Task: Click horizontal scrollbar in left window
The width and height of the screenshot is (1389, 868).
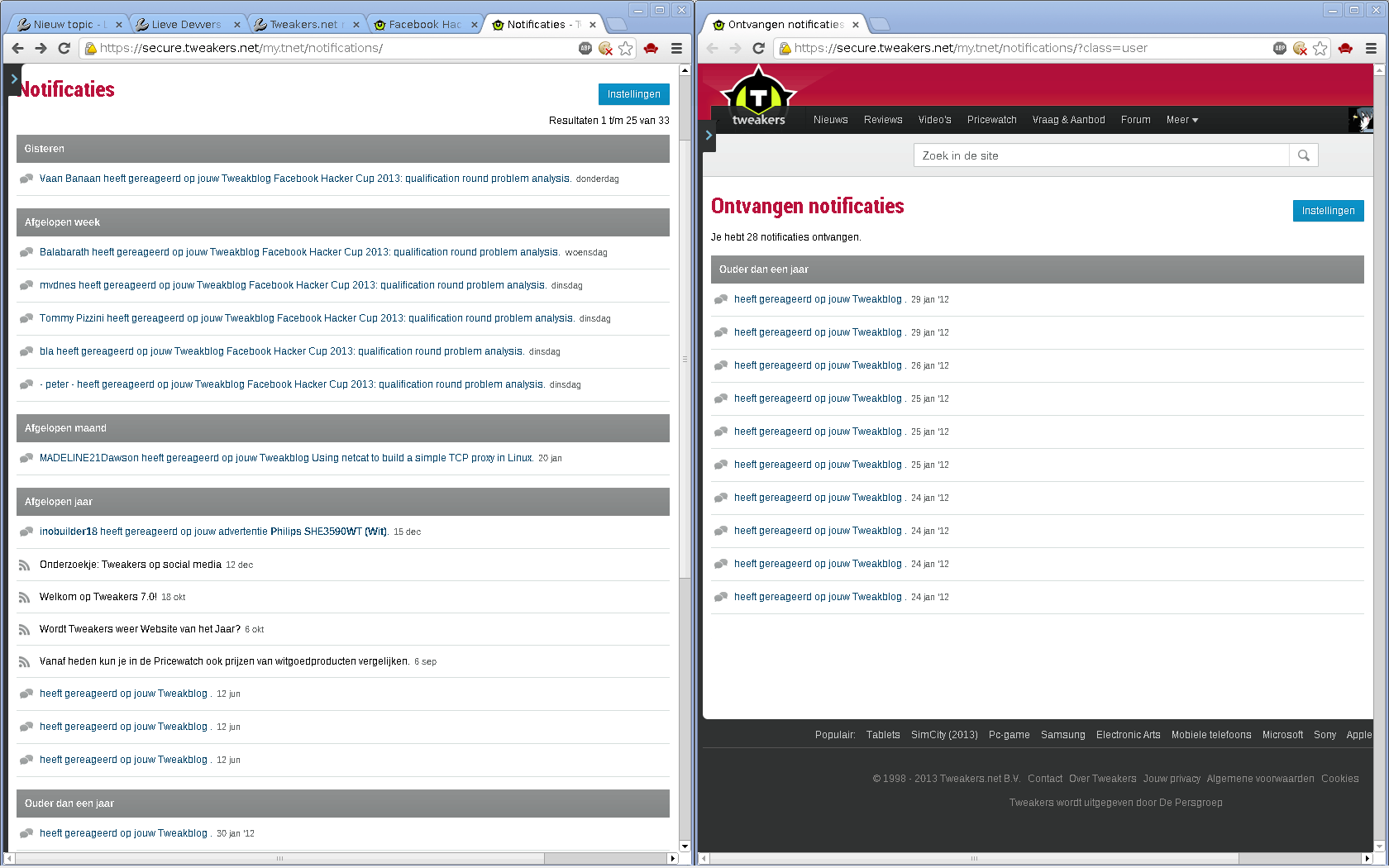Action: [279, 859]
